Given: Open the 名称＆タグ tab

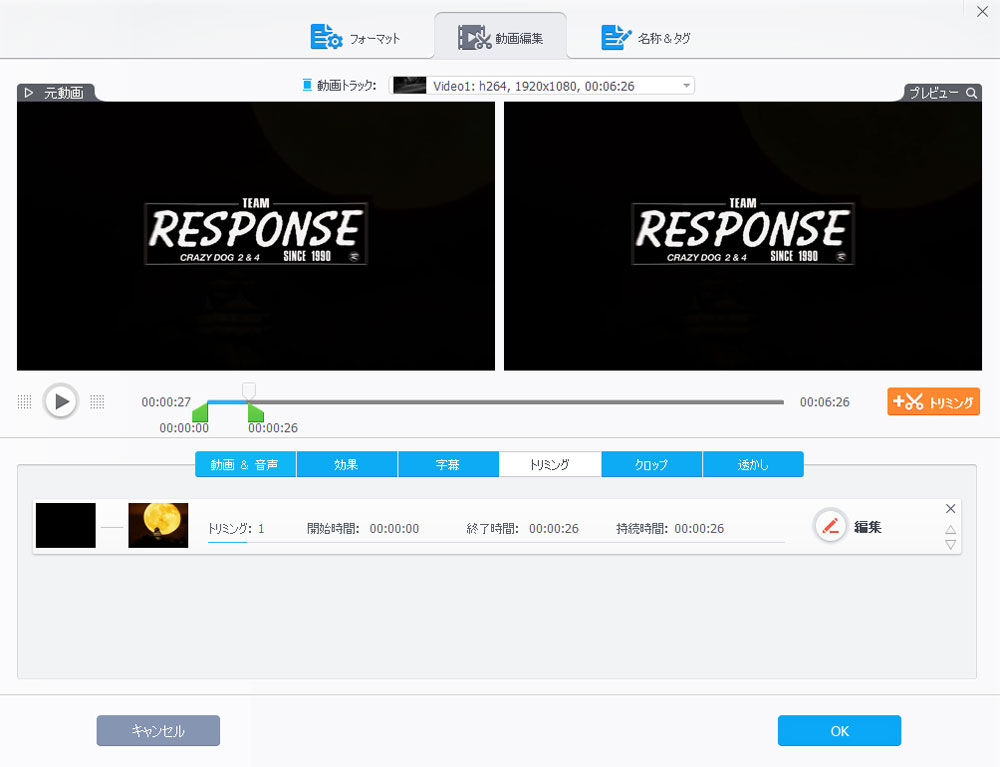Looking at the screenshot, I should 645,38.
